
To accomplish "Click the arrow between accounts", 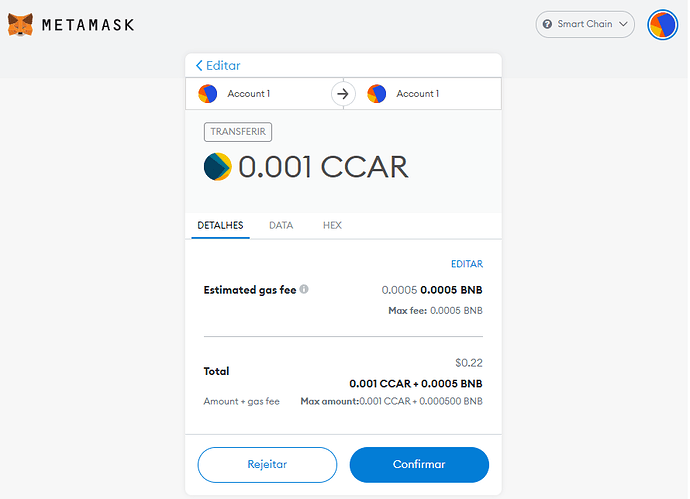I will tap(343, 94).
